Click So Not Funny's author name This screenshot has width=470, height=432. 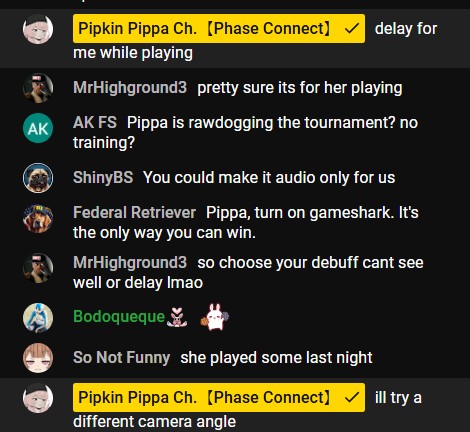pos(122,357)
